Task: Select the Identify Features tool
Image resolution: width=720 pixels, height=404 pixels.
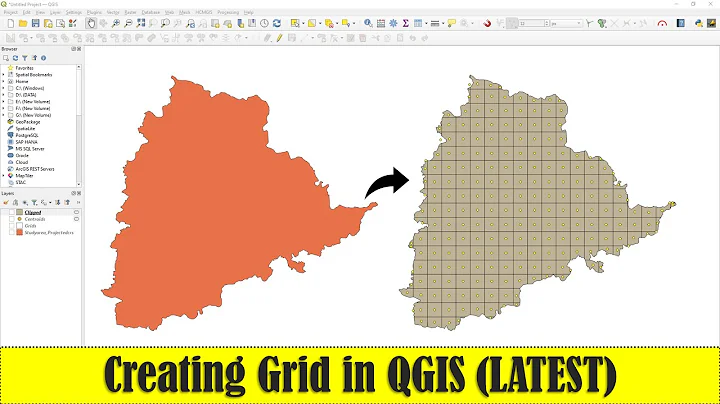Action: point(368,23)
